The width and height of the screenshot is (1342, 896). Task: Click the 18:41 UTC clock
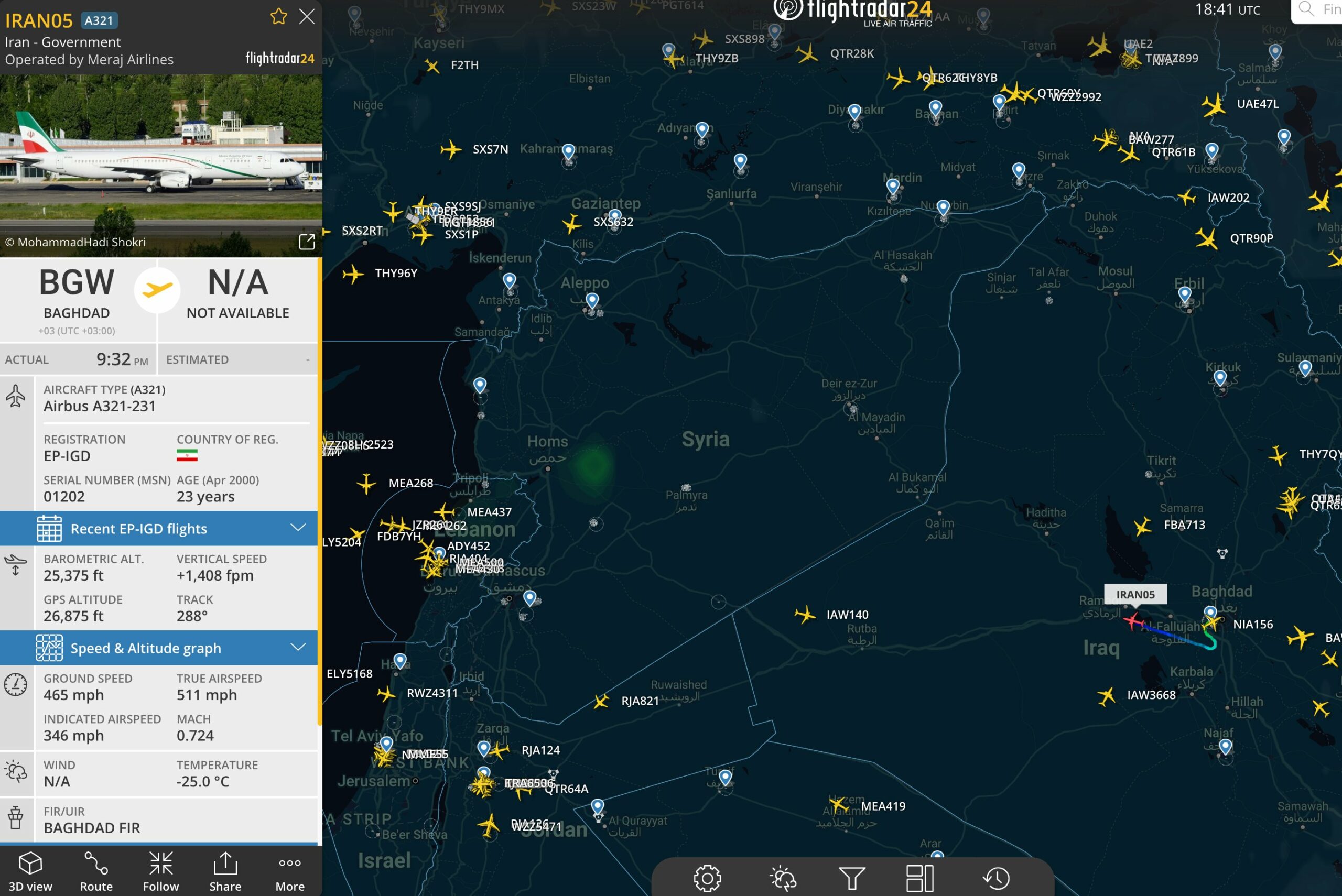1227,10
